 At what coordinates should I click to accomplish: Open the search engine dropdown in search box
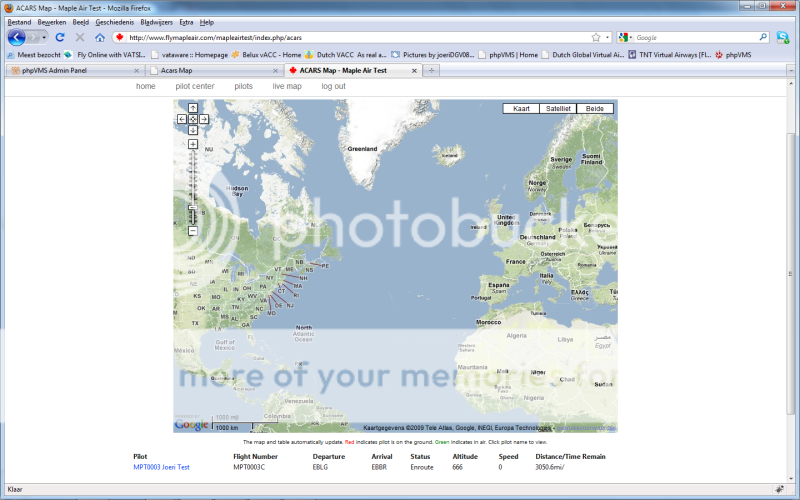pos(626,37)
